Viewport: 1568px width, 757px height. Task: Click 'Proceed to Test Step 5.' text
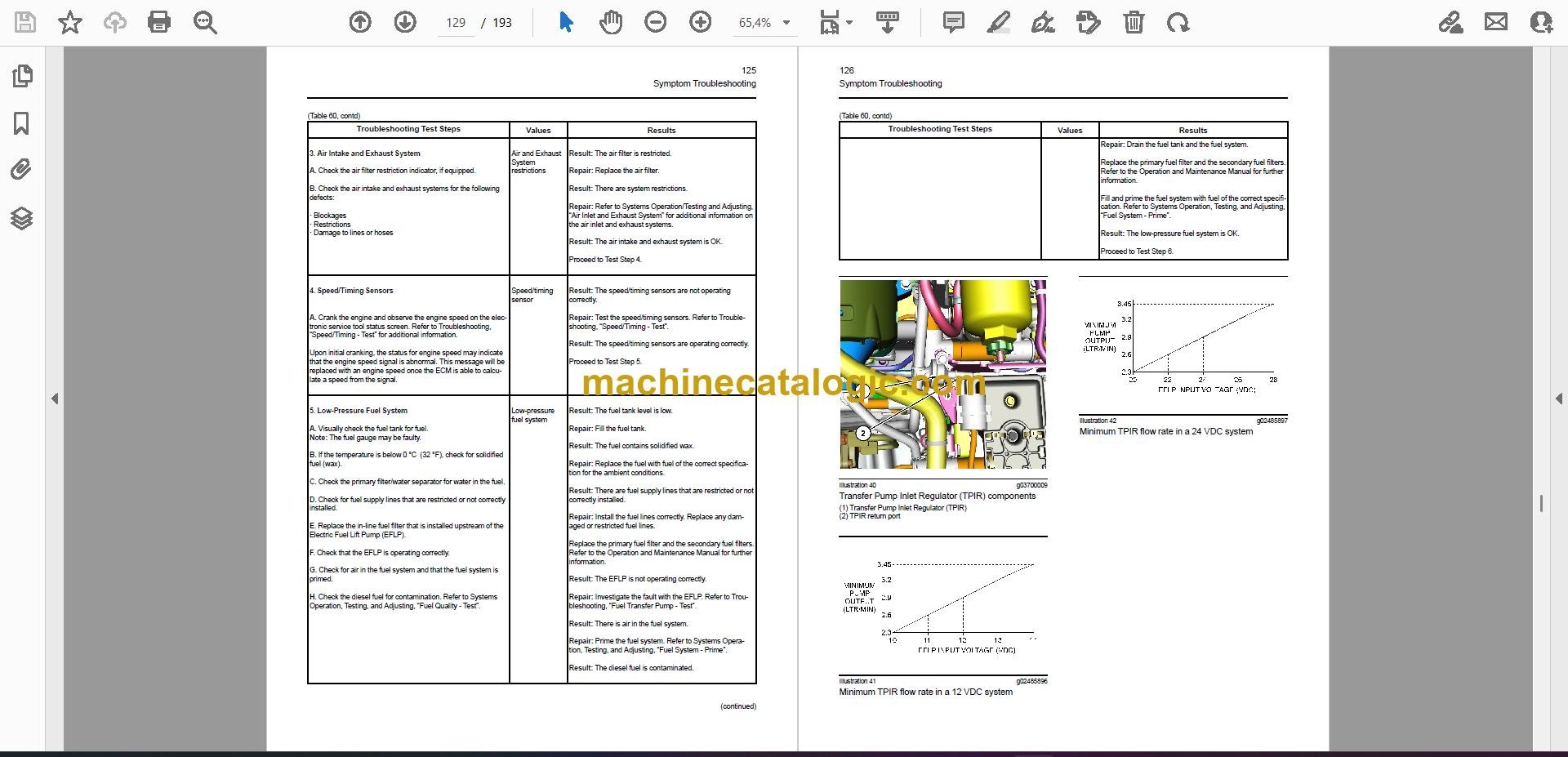click(605, 362)
